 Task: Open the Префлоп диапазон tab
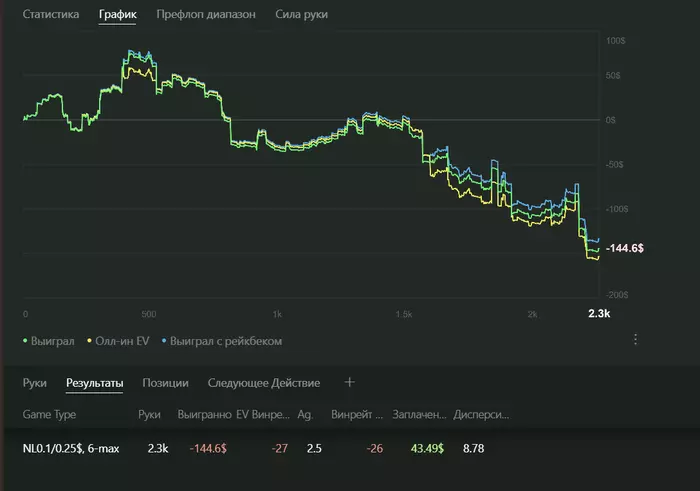pyautogui.click(x=205, y=15)
